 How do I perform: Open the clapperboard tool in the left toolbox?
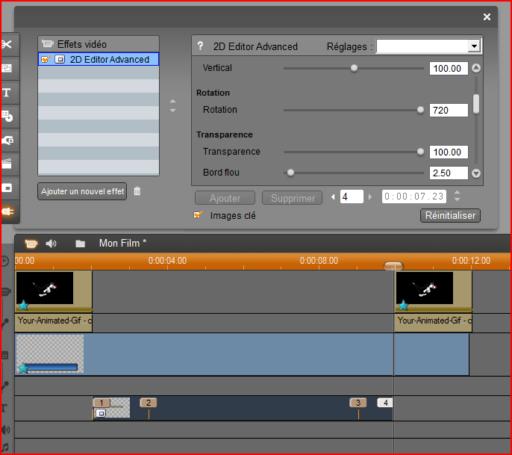coord(7,164)
